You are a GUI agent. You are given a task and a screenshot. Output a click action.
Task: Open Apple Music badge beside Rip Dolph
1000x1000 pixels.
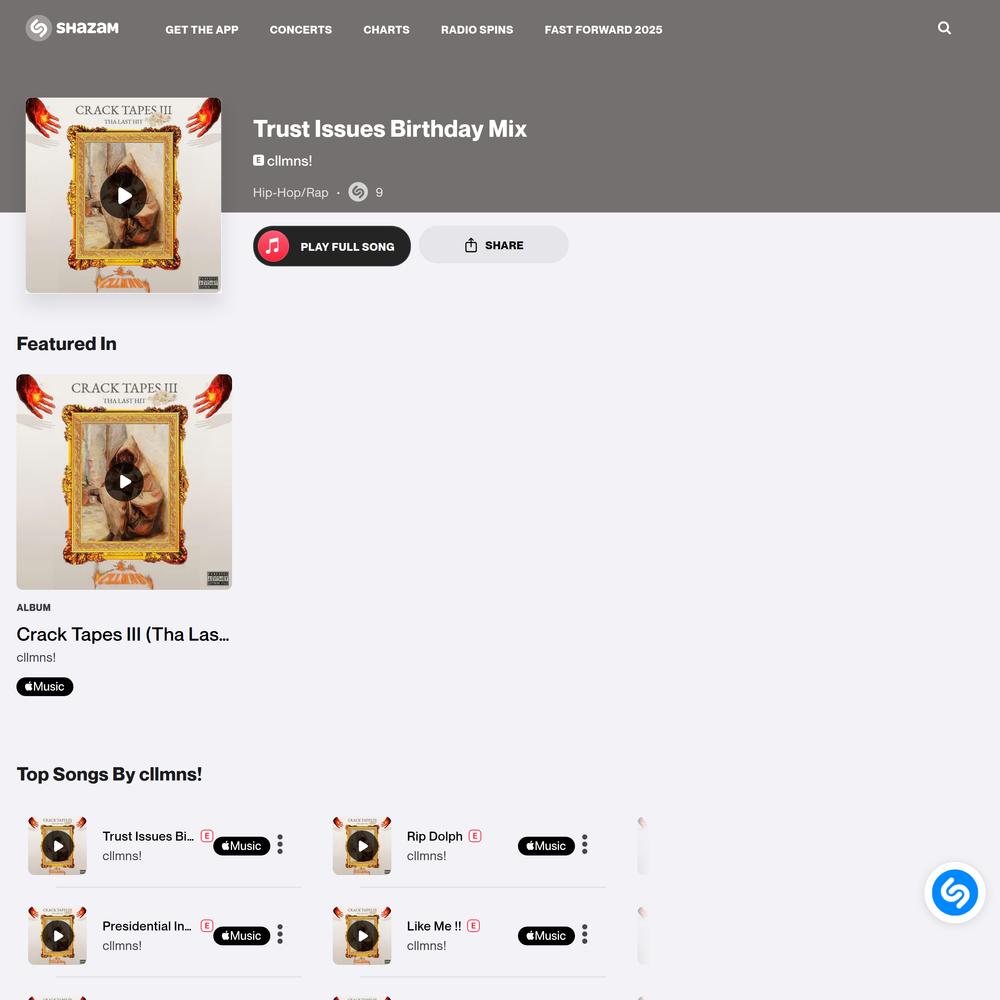coord(546,846)
